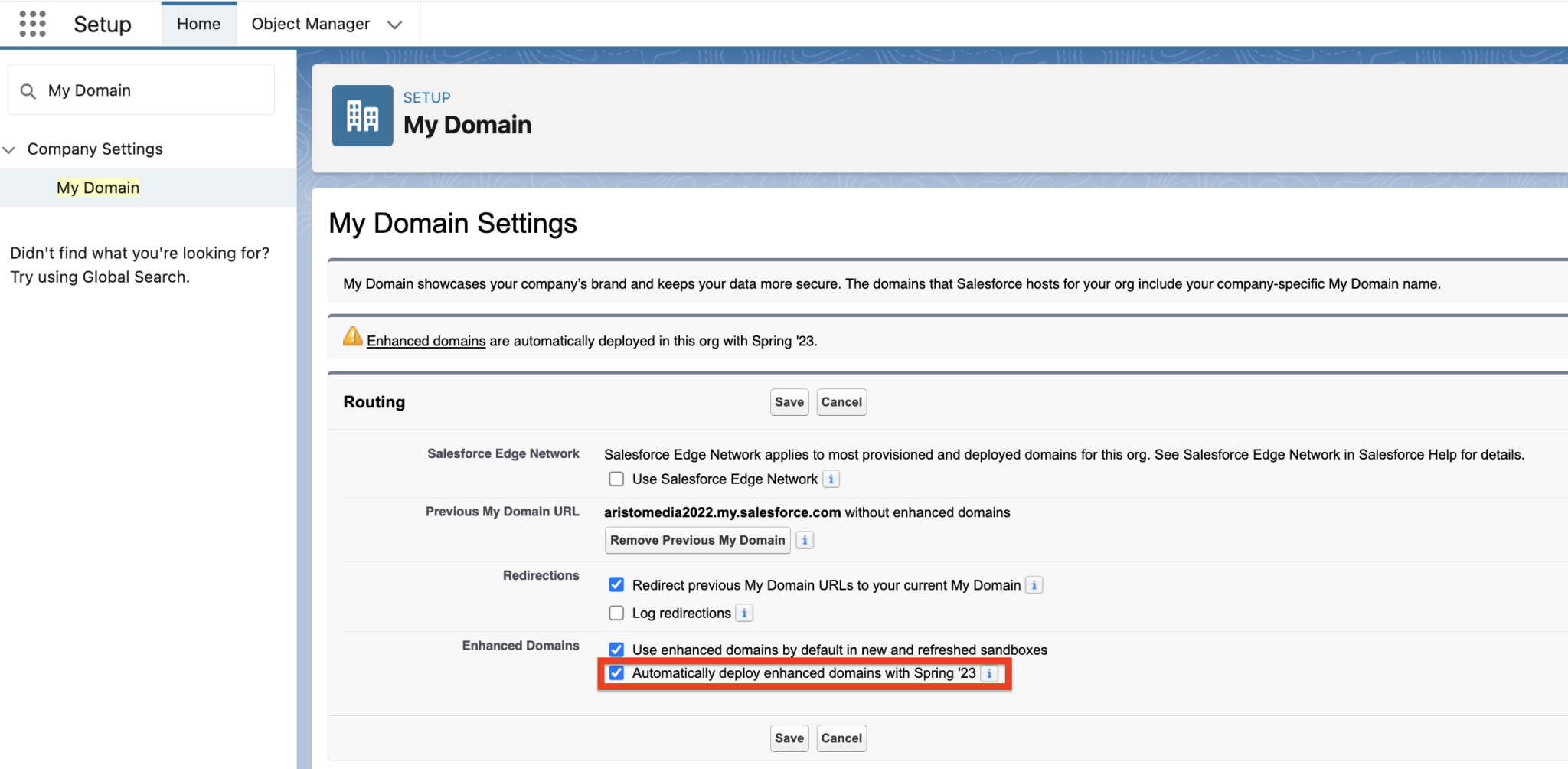
Task: Click the info icon next to Redirect previous My Domain URLs
Action: [1034, 584]
